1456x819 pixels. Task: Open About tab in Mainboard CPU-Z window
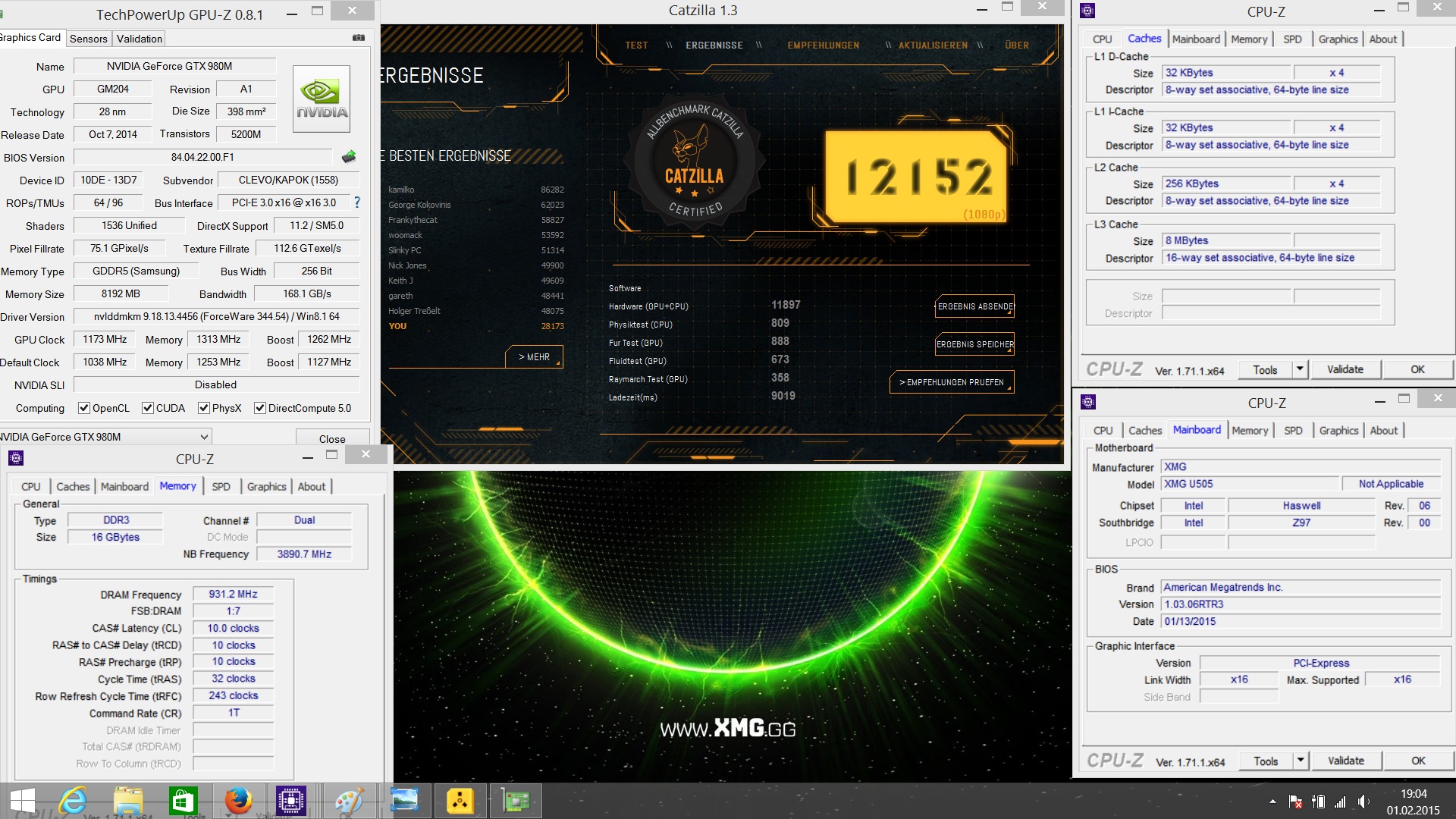tap(1384, 431)
